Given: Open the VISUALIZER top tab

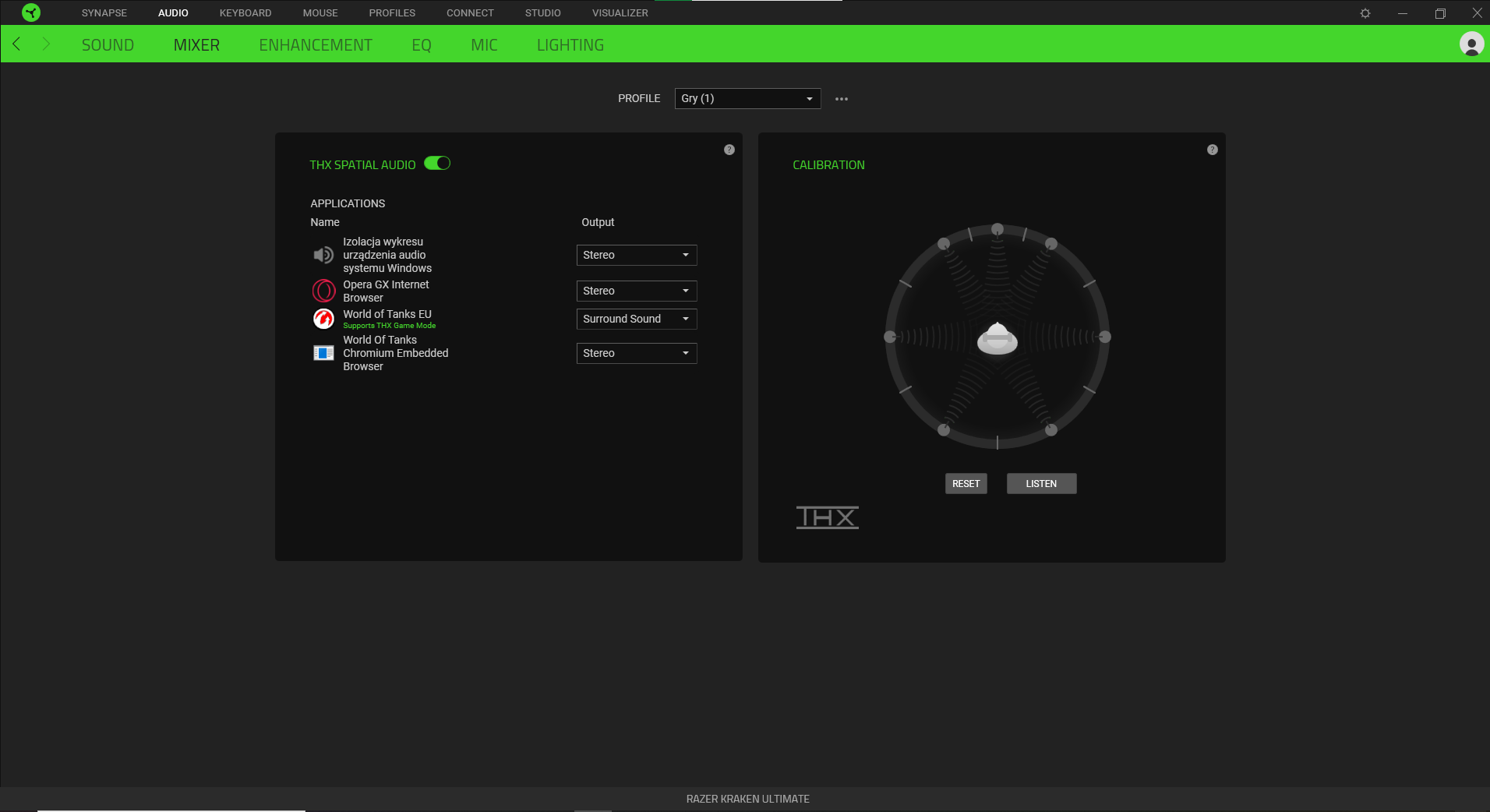Looking at the screenshot, I should click(x=620, y=13).
